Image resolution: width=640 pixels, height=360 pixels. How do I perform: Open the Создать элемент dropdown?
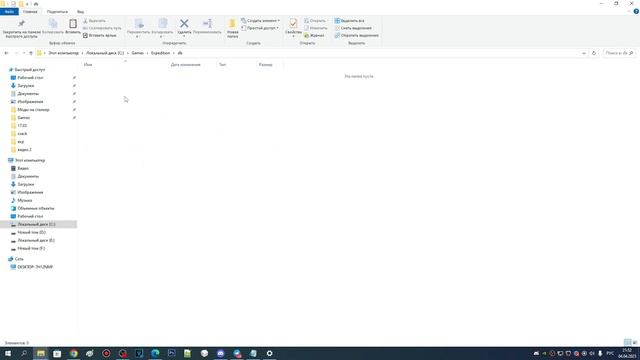[x=260, y=20]
